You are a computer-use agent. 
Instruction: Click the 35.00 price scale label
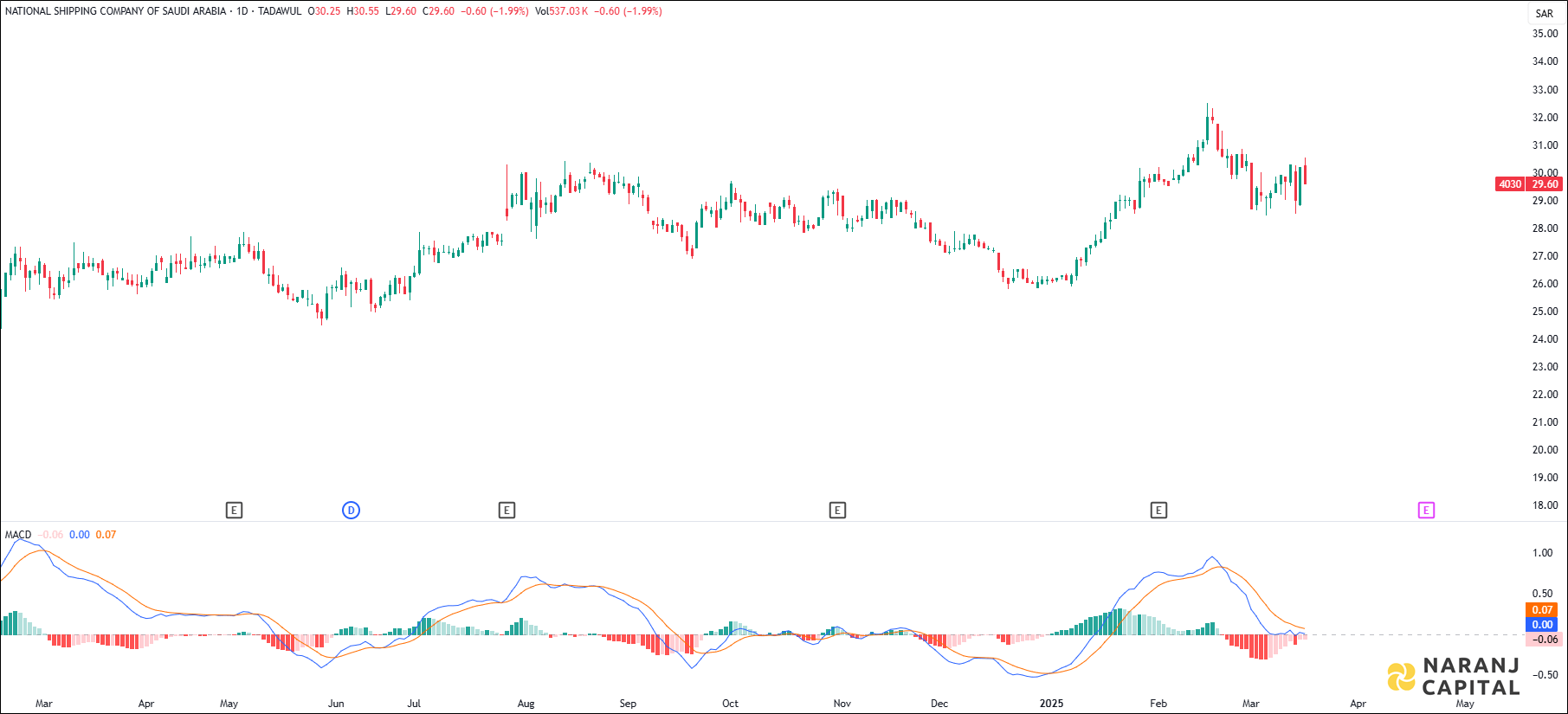(x=1545, y=34)
